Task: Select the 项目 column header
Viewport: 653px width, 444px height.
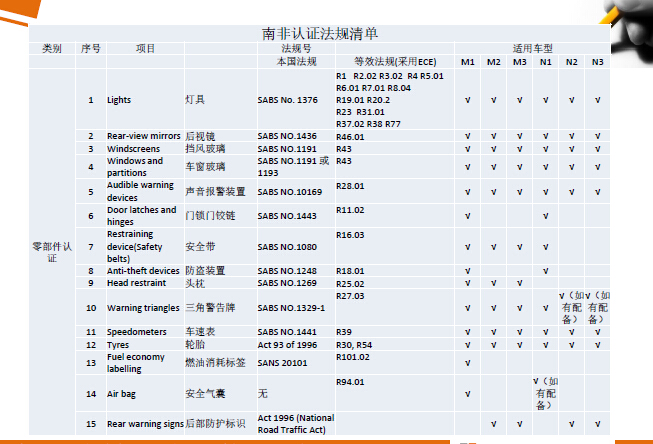Action: [145, 49]
